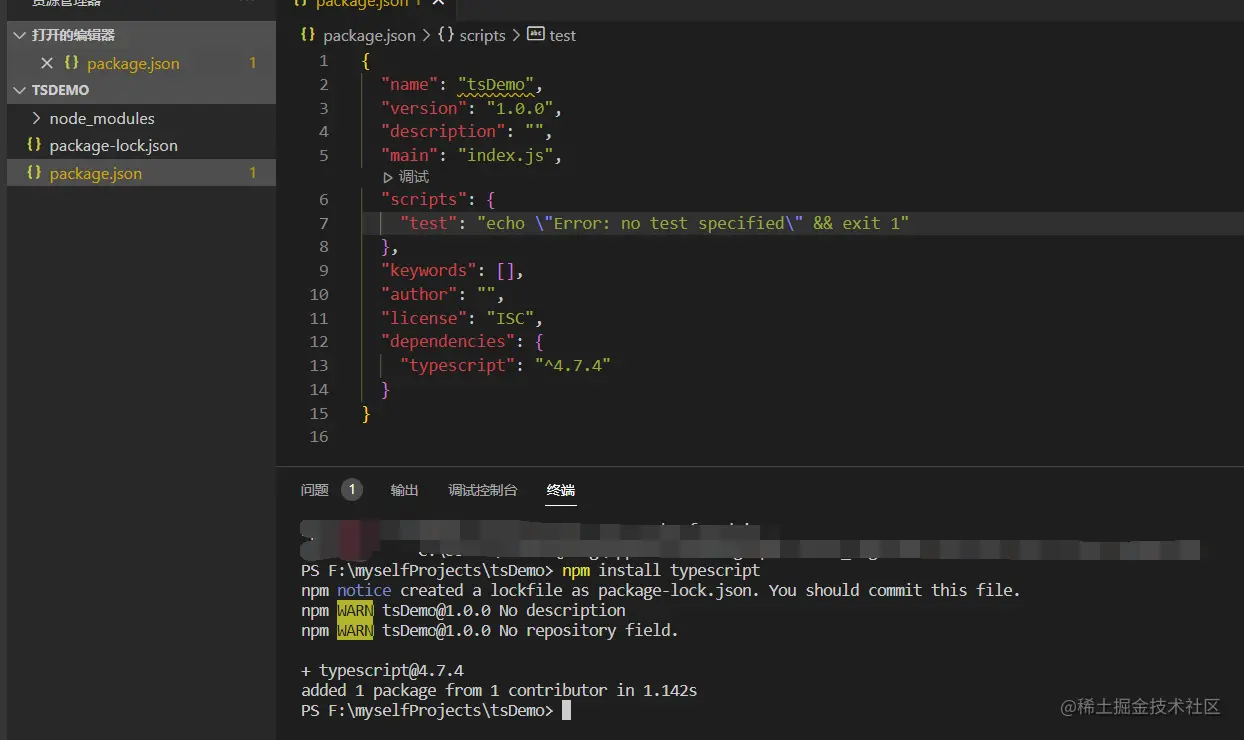Click line number 13 in gutter
The height and width of the screenshot is (740, 1244).
click(x=319, y=365)
